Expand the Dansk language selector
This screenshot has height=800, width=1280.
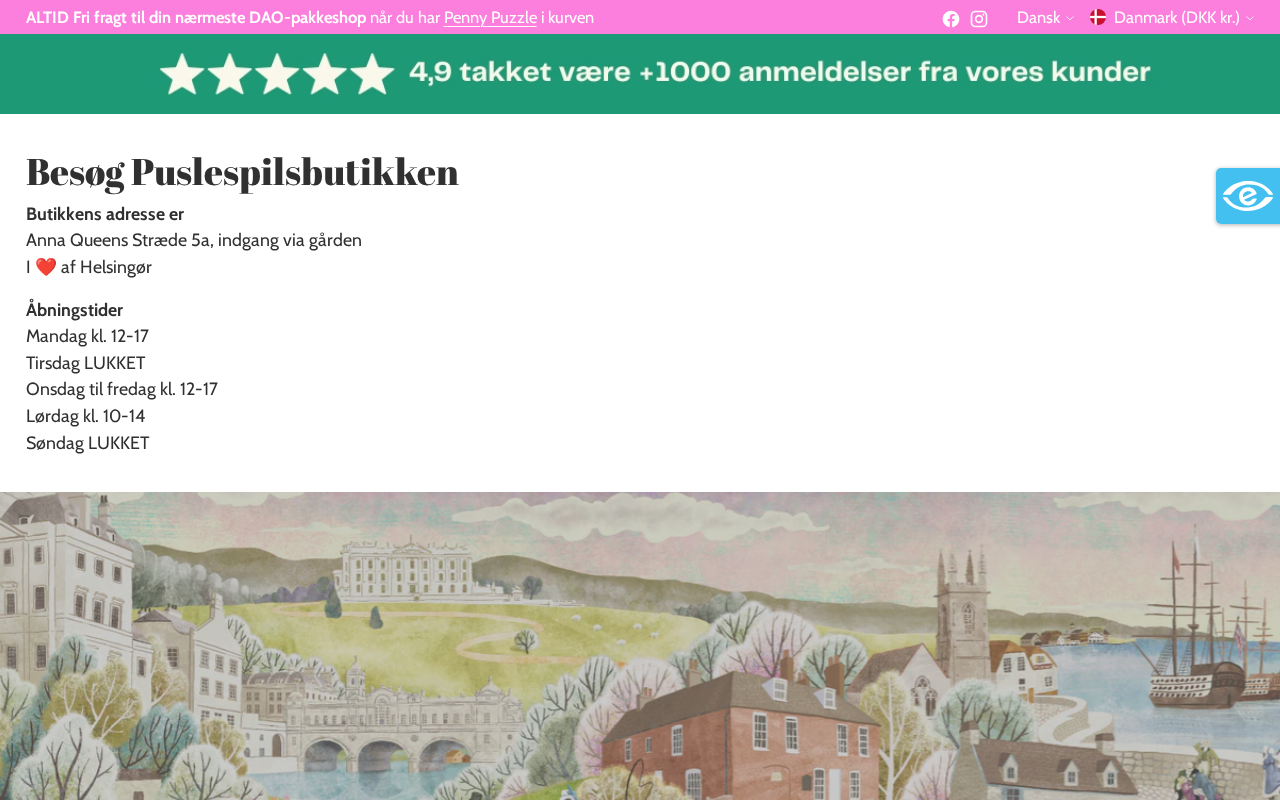pyautogui.click(x=1045, y=17)
